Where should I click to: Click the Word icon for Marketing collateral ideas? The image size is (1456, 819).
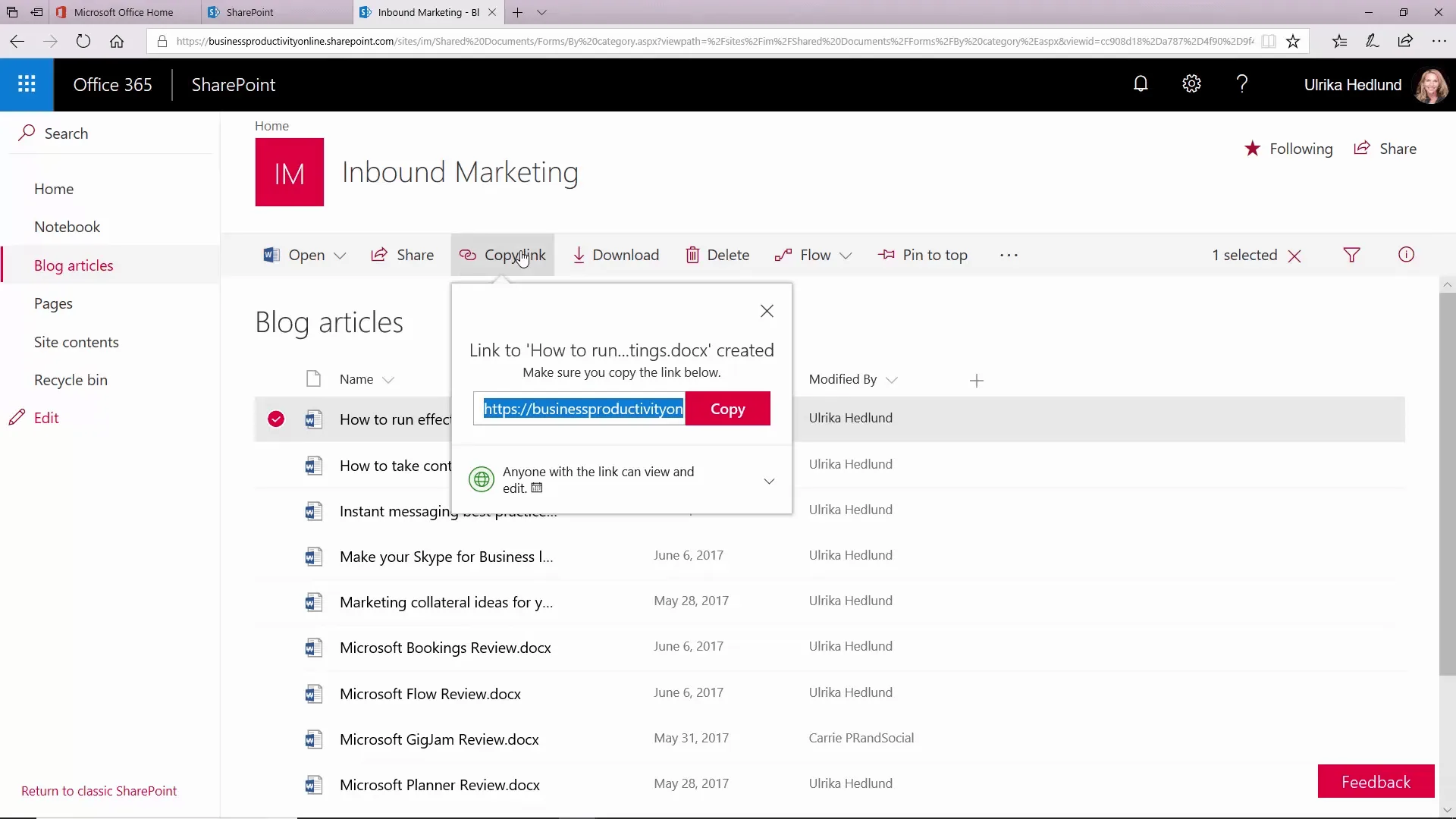point(313,603)
